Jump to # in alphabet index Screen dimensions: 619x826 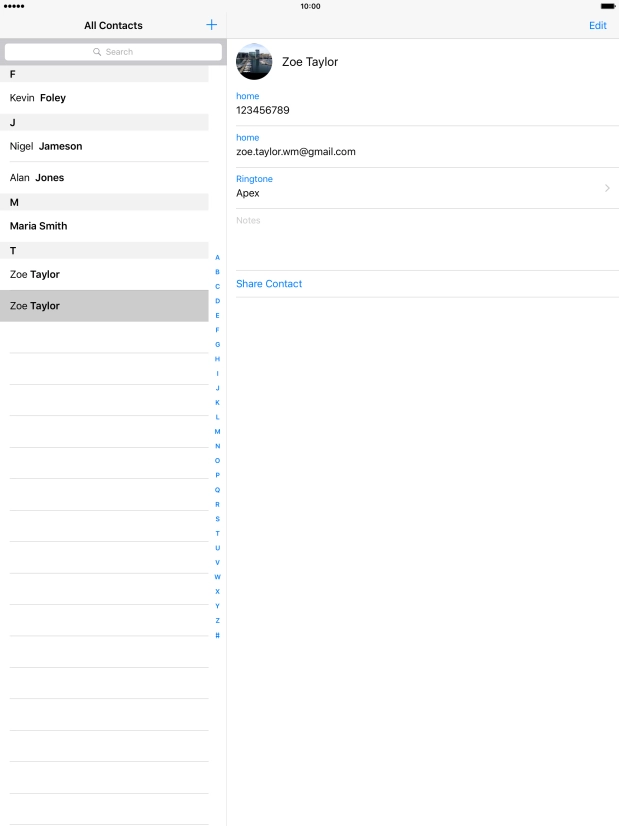click(217, 635)
